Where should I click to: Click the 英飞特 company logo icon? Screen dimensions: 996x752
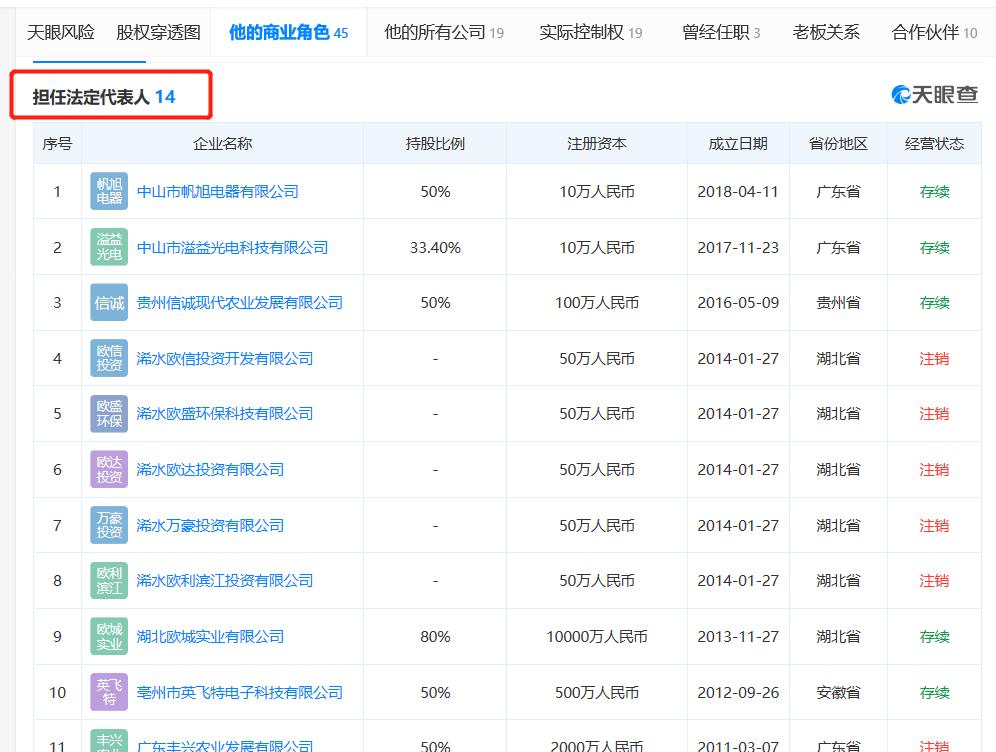pyautogui.click(x=108, y=692)
